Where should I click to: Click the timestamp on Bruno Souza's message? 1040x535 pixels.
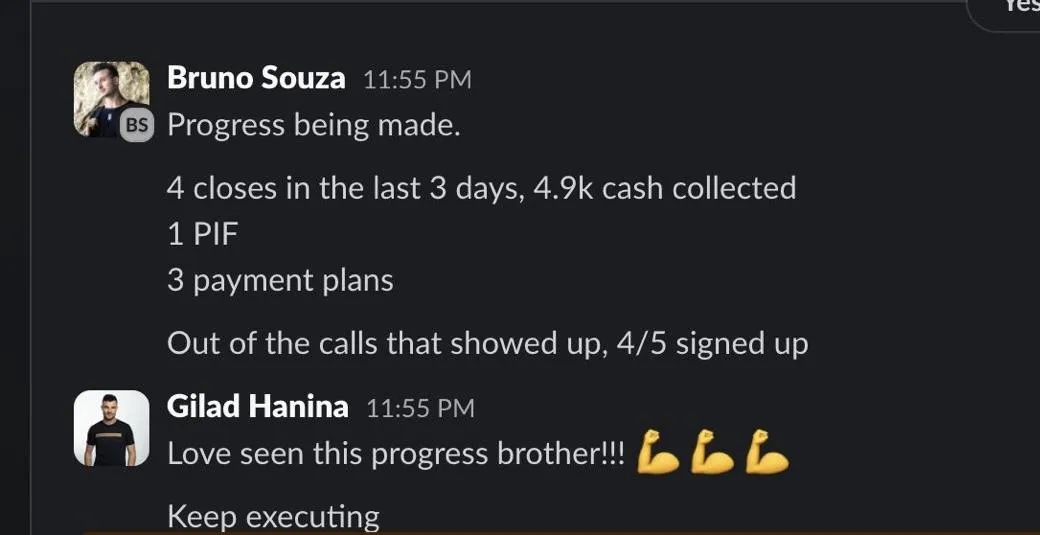pyautogui.click(x=416, y=80)
